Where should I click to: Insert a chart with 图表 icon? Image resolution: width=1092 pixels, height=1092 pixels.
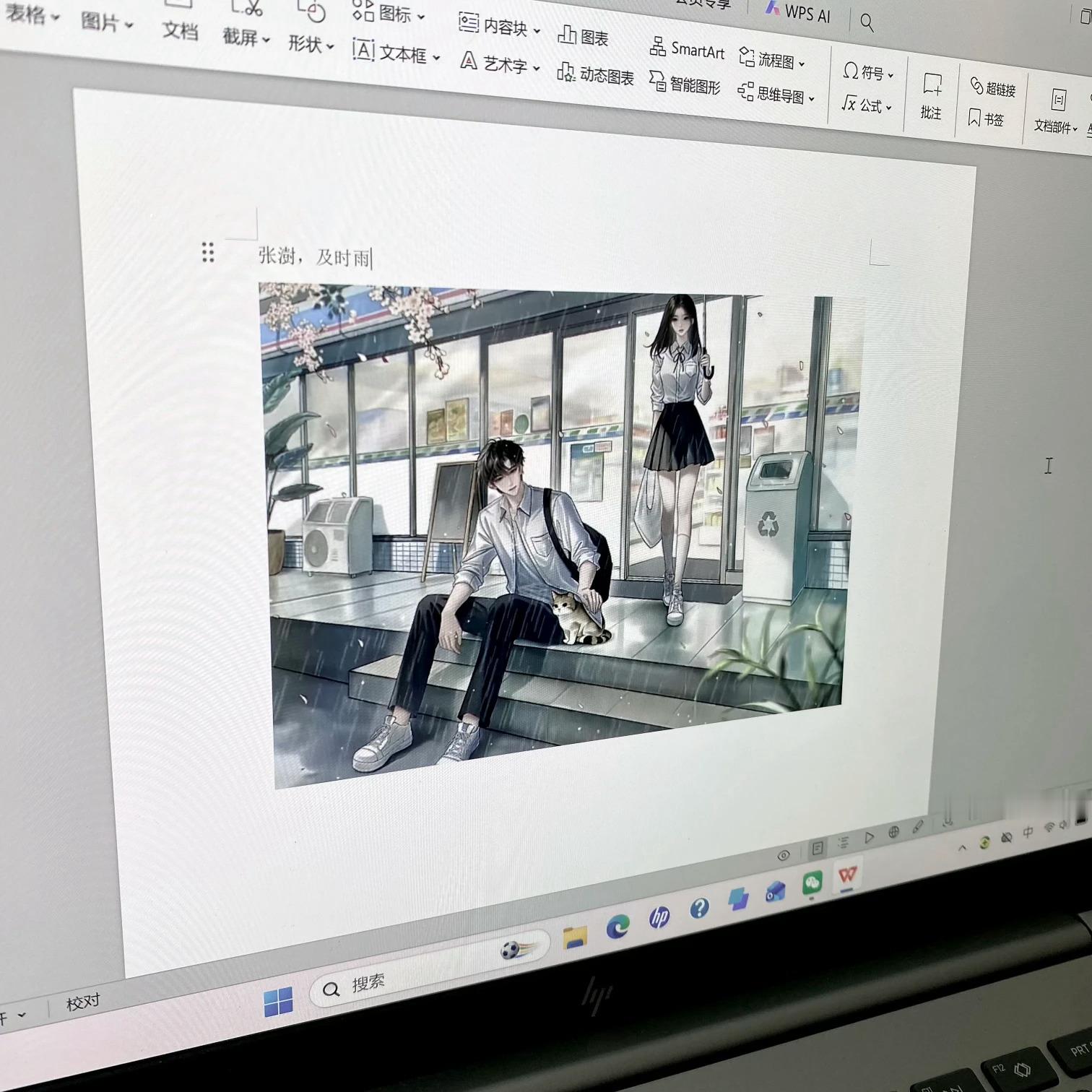pyautogui.click(x=583, y=36)
